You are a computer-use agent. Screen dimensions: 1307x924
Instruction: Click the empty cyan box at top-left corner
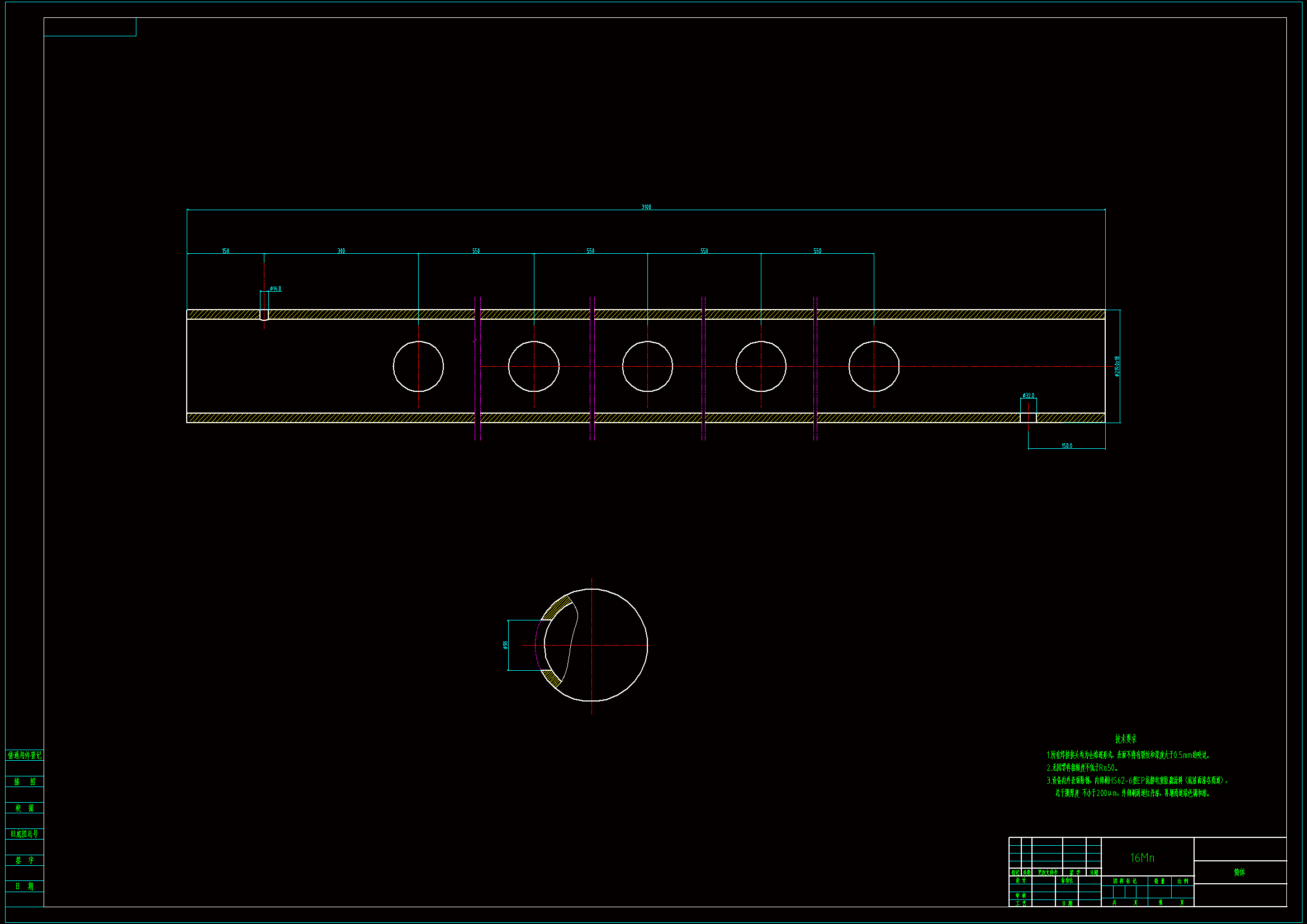click(x=90, y=27)
